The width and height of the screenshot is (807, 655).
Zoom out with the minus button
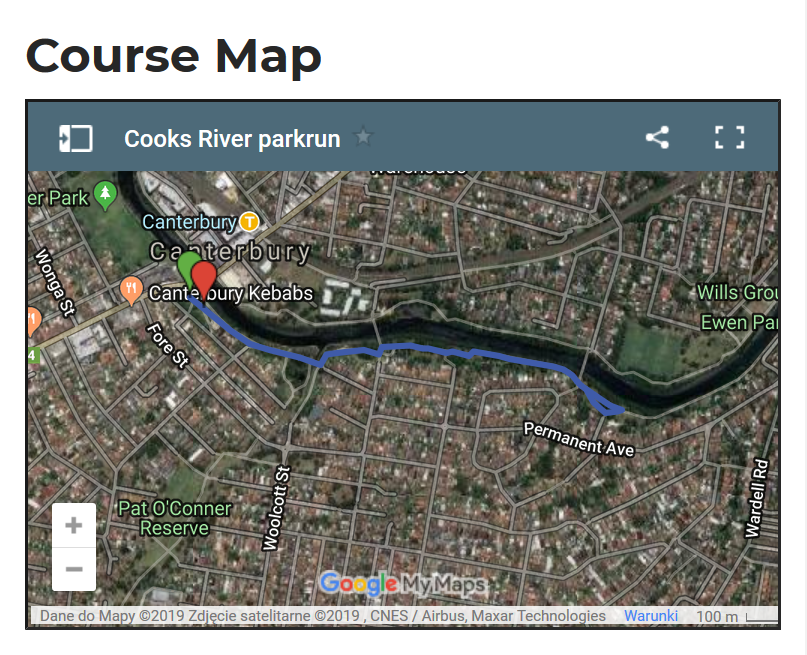coord(73,569)
